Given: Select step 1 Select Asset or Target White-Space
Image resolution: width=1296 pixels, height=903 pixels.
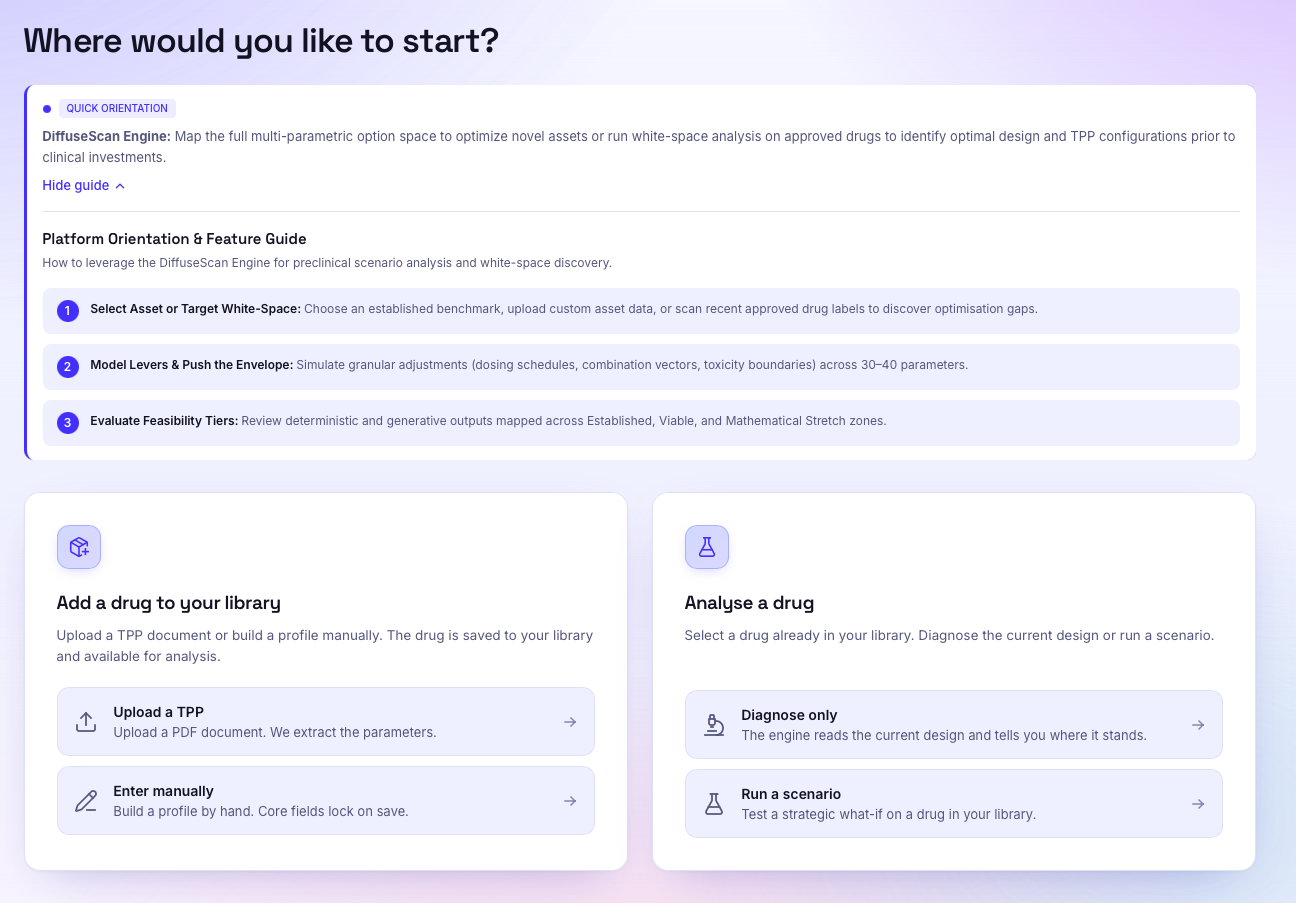Looking at the screenshot, I should pyautogui.click(x=641, y=311).
